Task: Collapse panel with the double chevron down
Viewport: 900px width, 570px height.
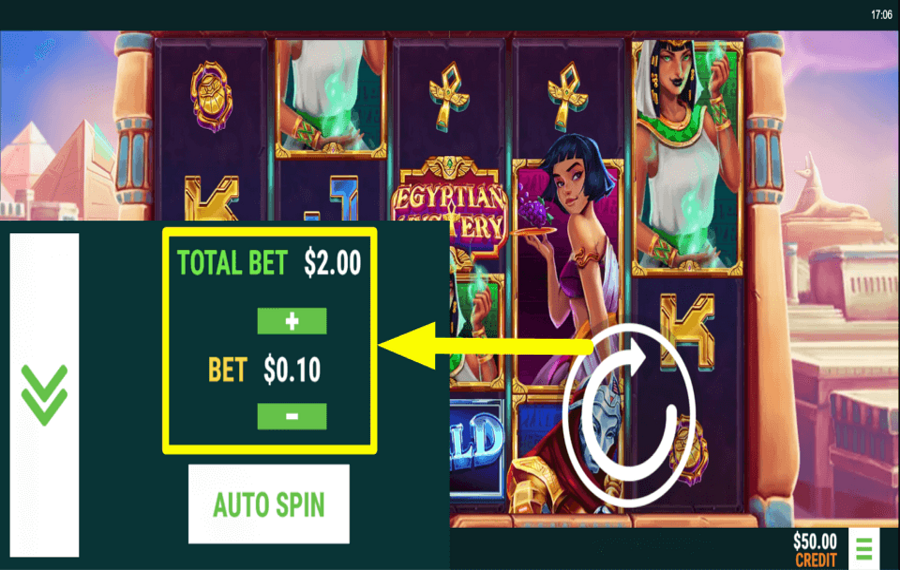Action: (x=44, y=395)
